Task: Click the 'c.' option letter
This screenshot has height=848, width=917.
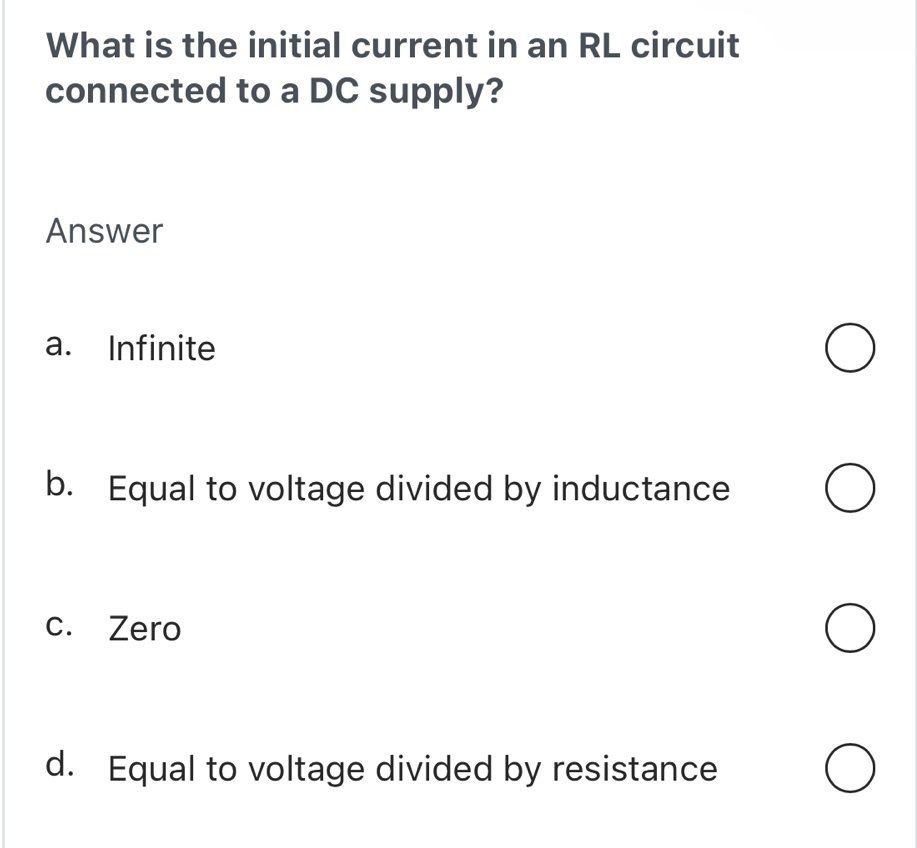Action: 60,627
